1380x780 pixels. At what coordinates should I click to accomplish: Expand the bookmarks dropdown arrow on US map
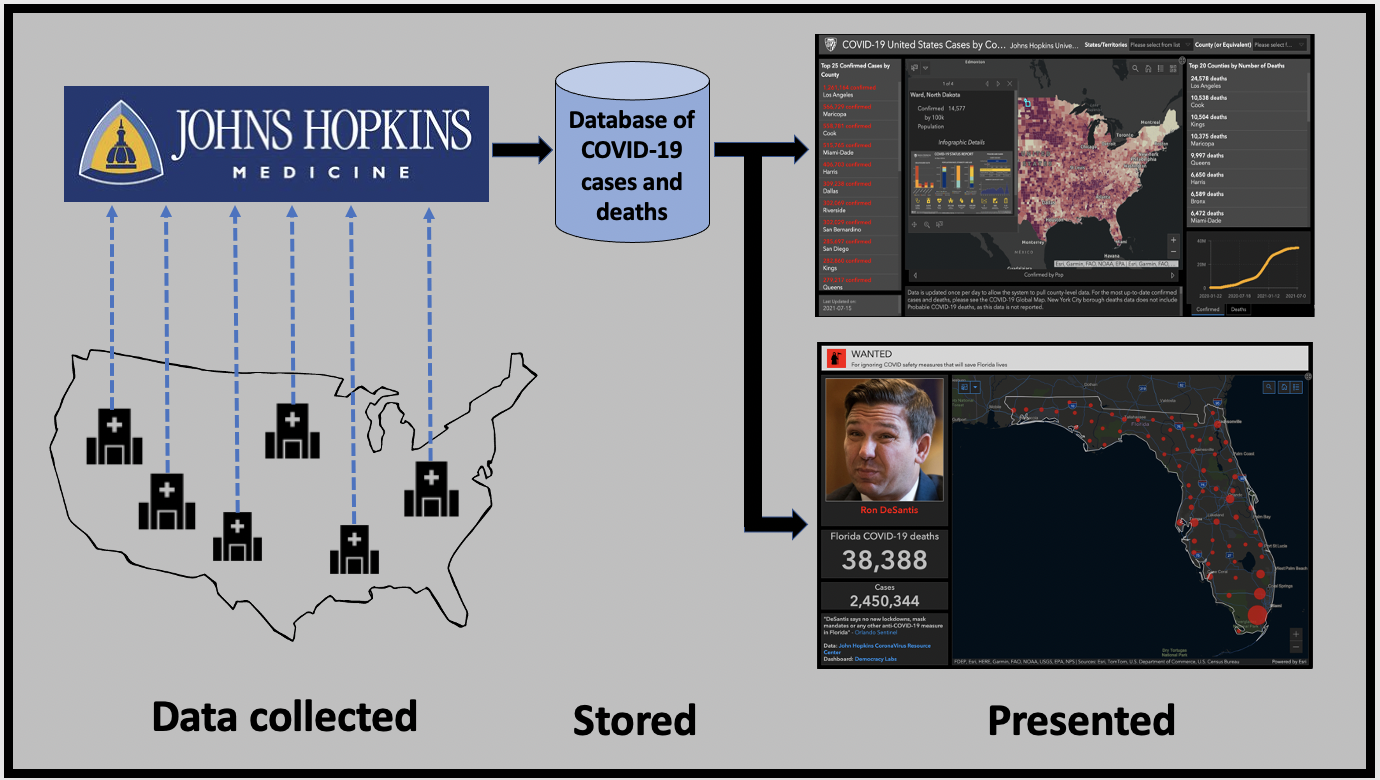pos(926,68)
